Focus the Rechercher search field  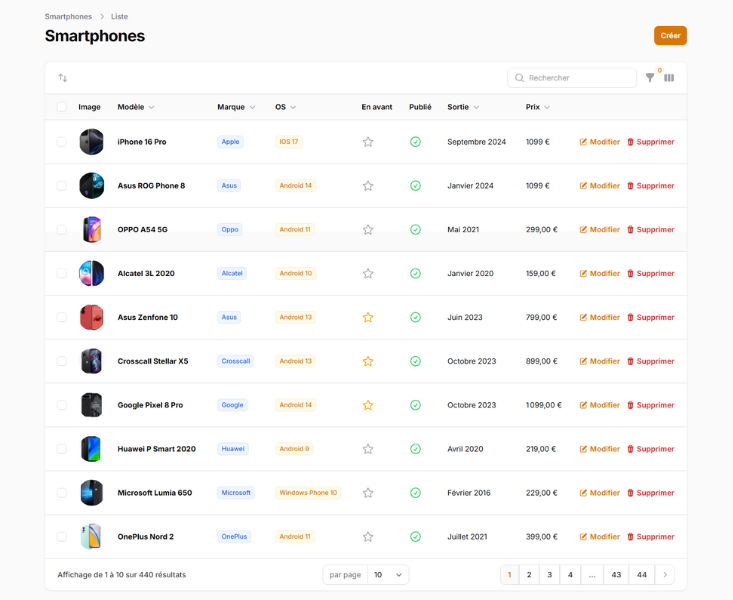pyautogui.click(x=572, y=78)
